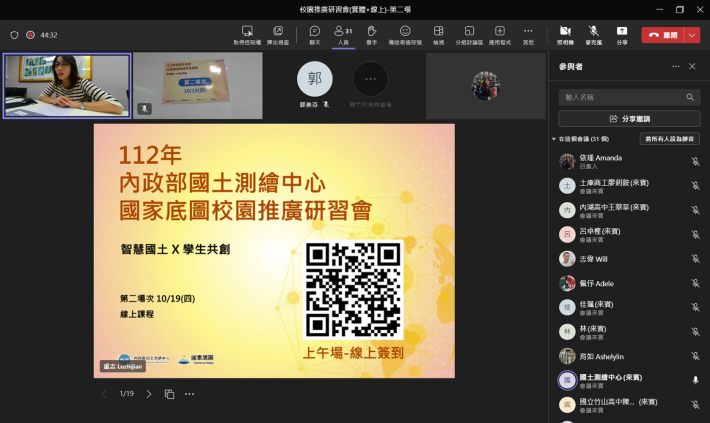Click the self-view avatar tile at right
This screenshot has height=423, width=710.
485,86
